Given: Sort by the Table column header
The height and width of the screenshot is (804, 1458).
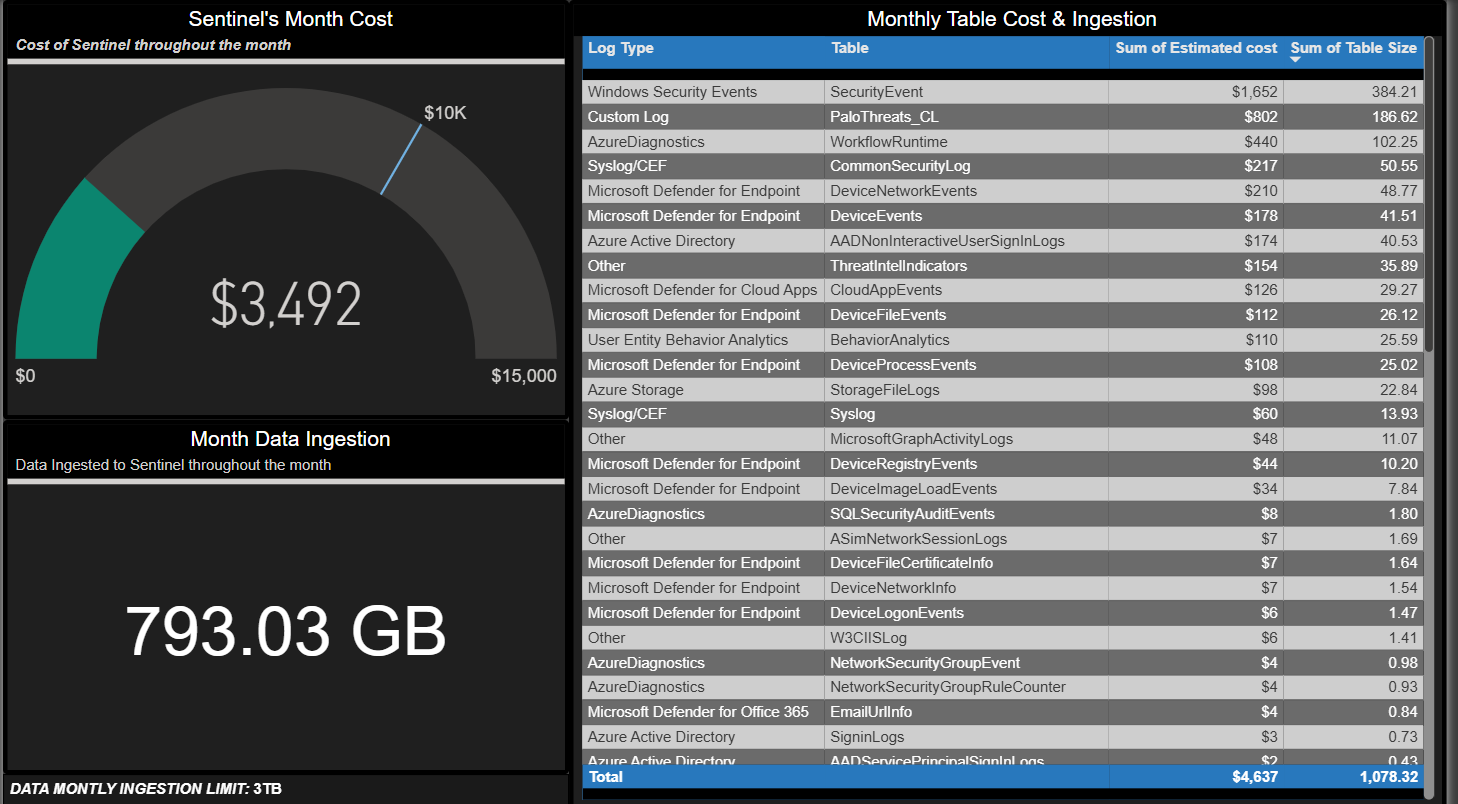Looking at the screenshot, I should (x=850, y=48).
